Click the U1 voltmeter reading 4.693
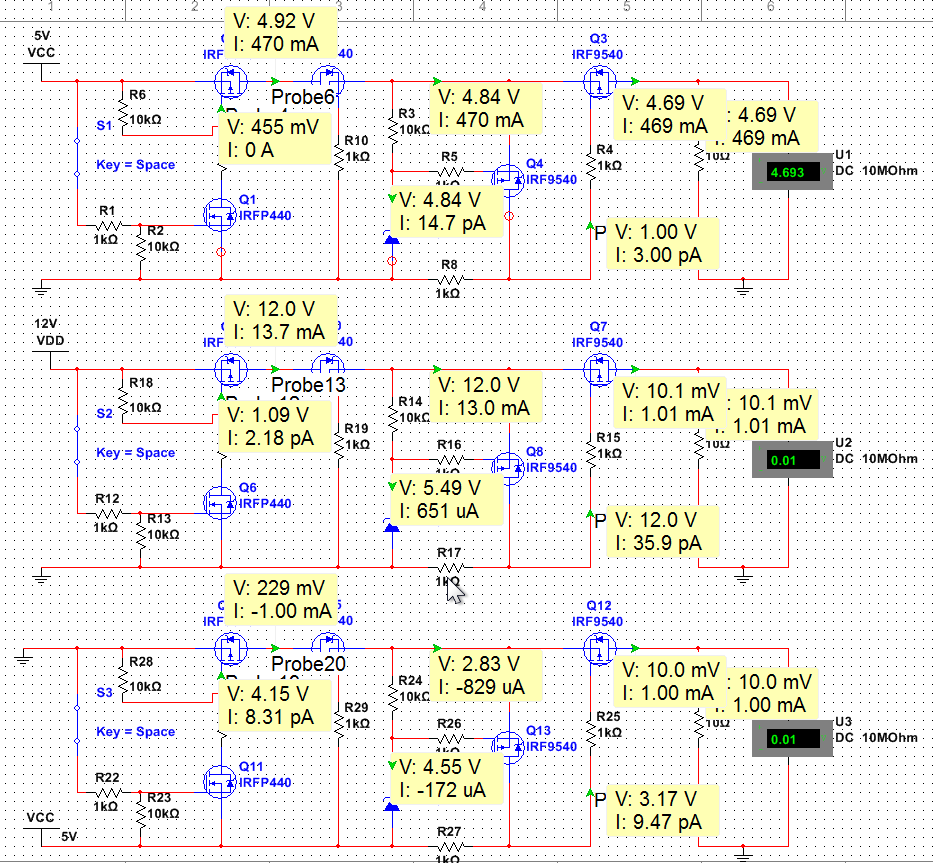The width and height of the screenshot is (933, 863). 792,172
